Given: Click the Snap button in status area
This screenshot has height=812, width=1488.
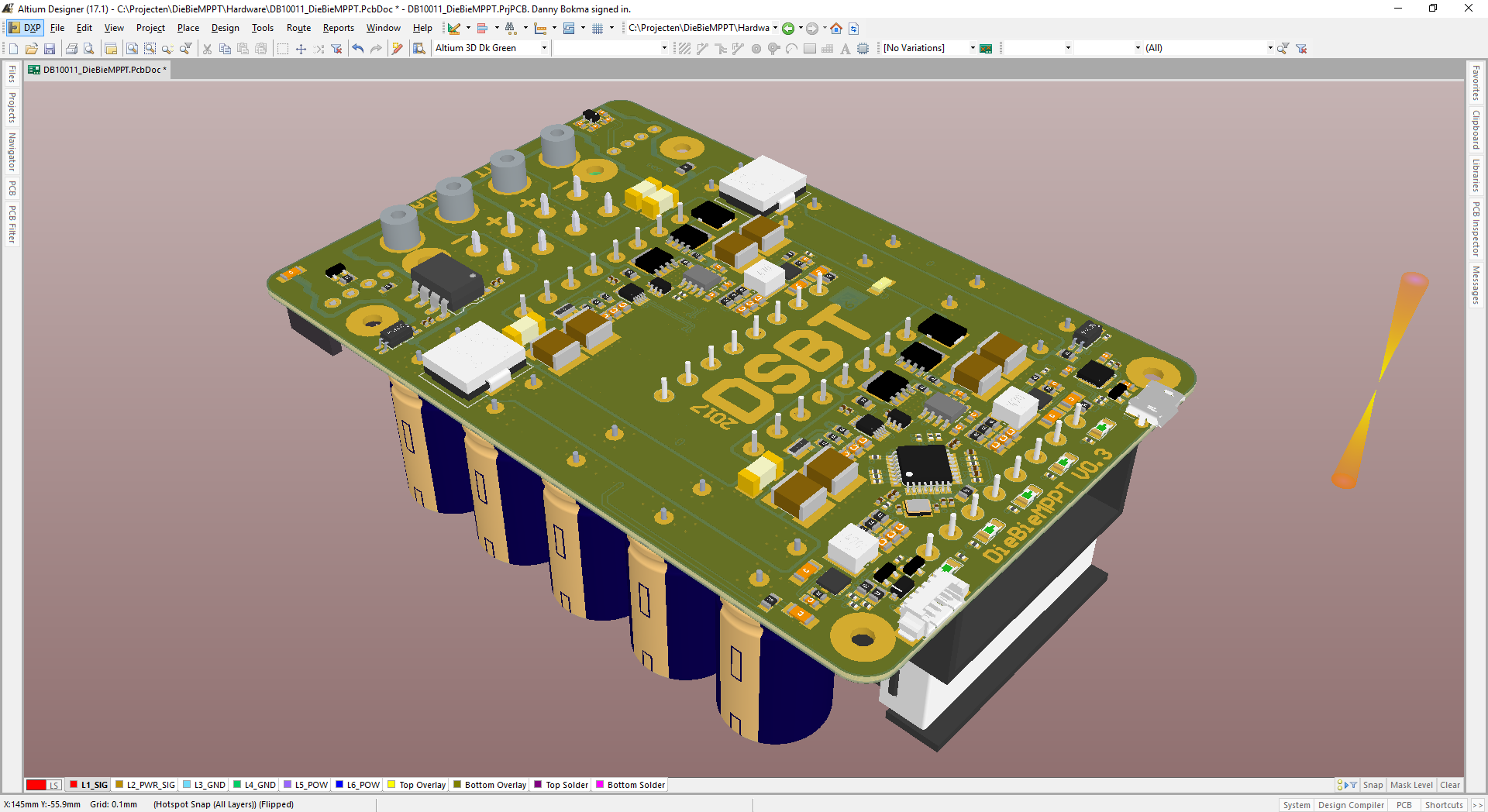Looking at the screenshot, I should pos(1373,785).
